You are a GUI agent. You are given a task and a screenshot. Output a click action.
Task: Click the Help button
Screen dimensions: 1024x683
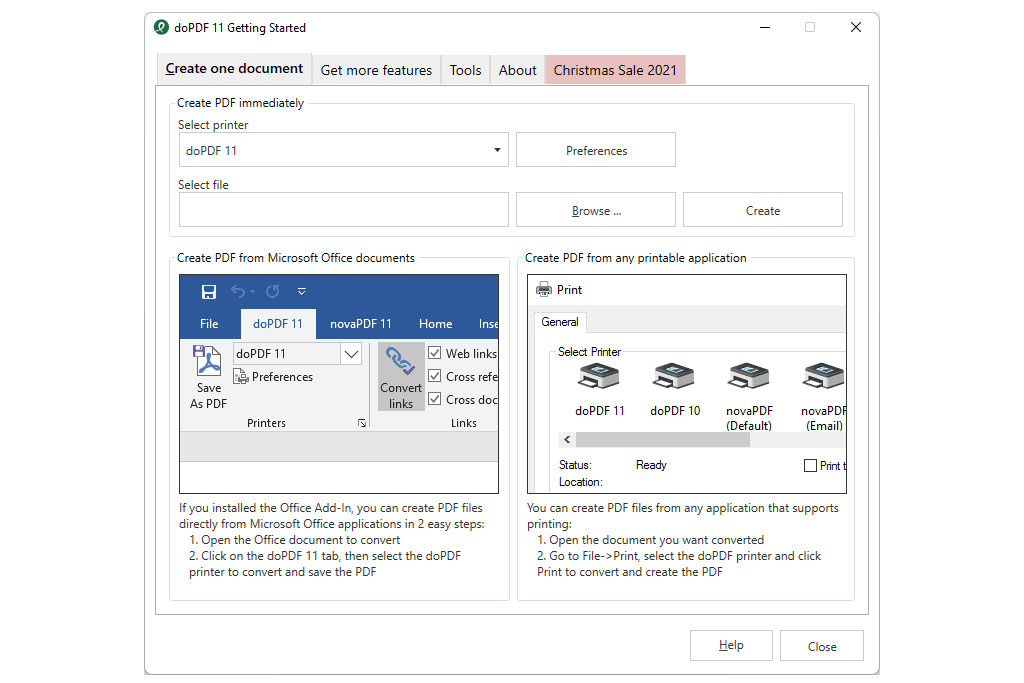click(731, 645)
